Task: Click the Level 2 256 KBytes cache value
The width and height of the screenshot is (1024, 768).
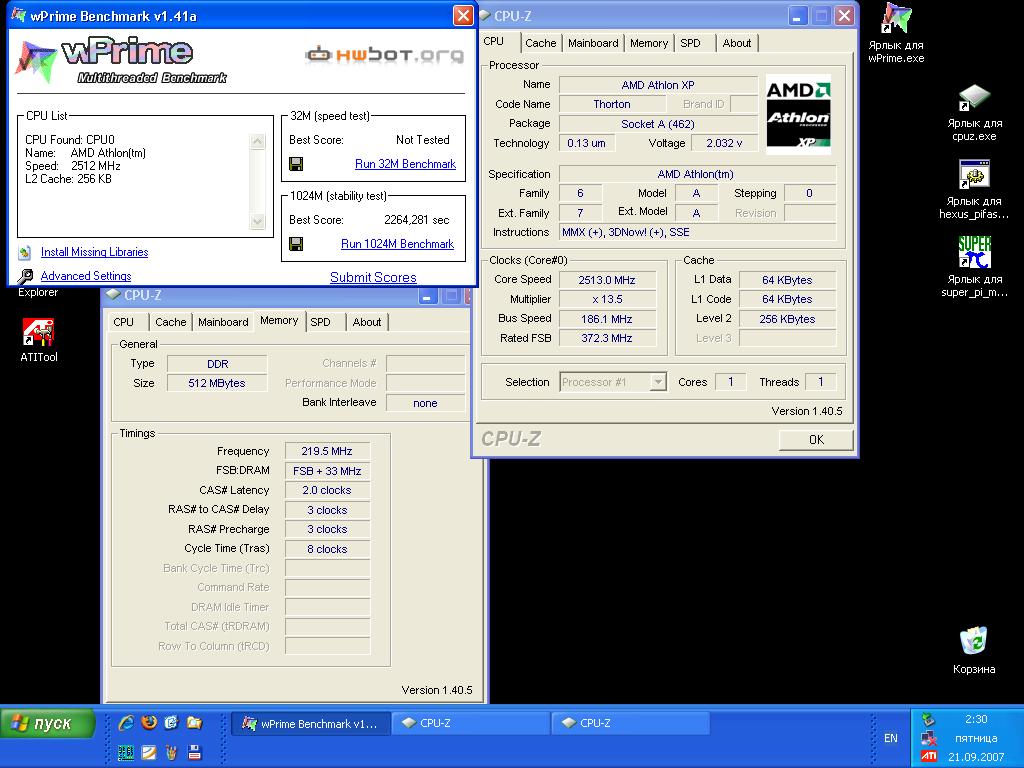Action: (x=788, y=319)
